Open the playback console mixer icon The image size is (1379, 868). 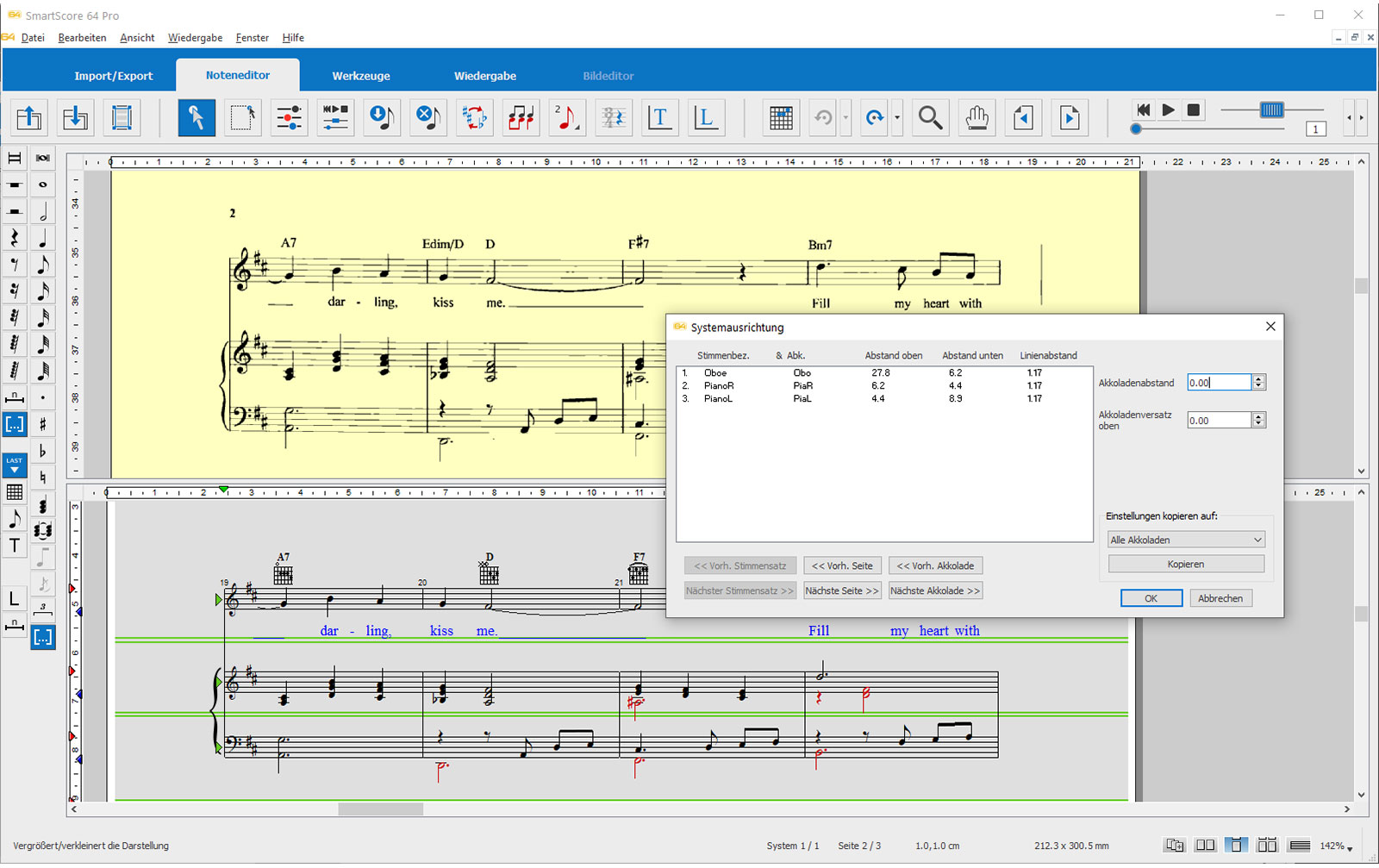click(335, 117)
